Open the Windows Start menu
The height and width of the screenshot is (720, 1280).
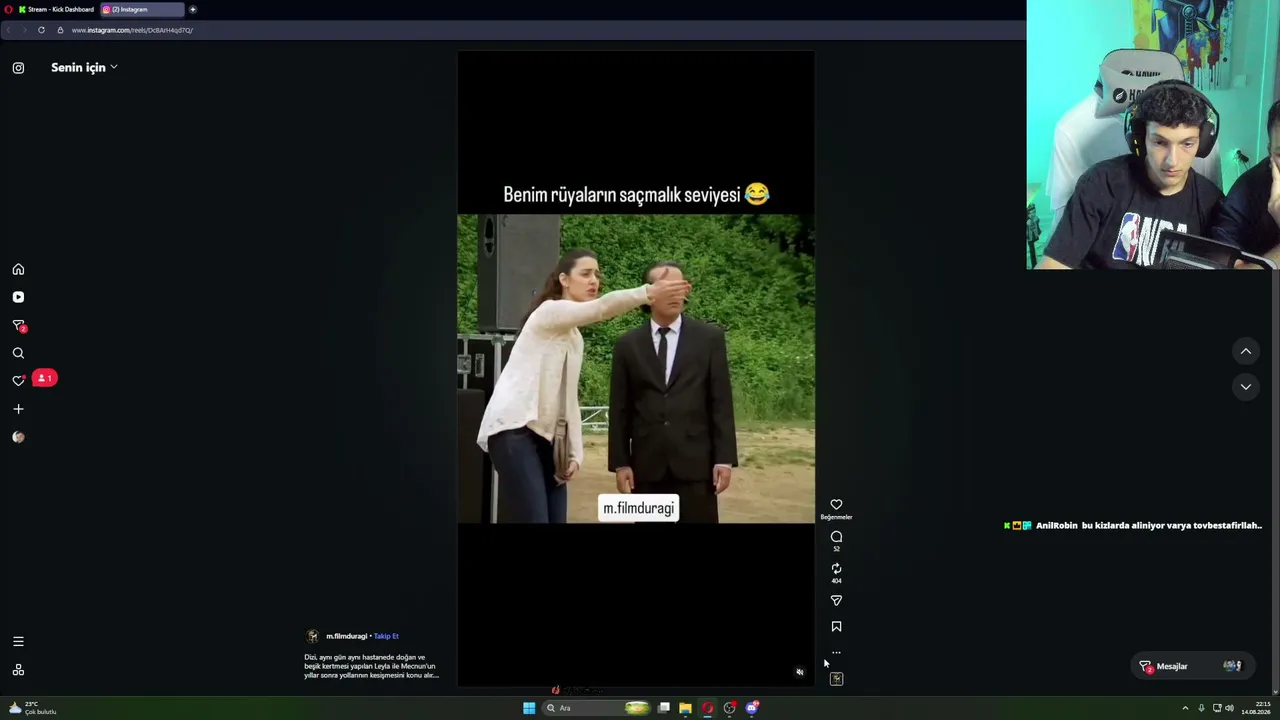click(529, 708)
